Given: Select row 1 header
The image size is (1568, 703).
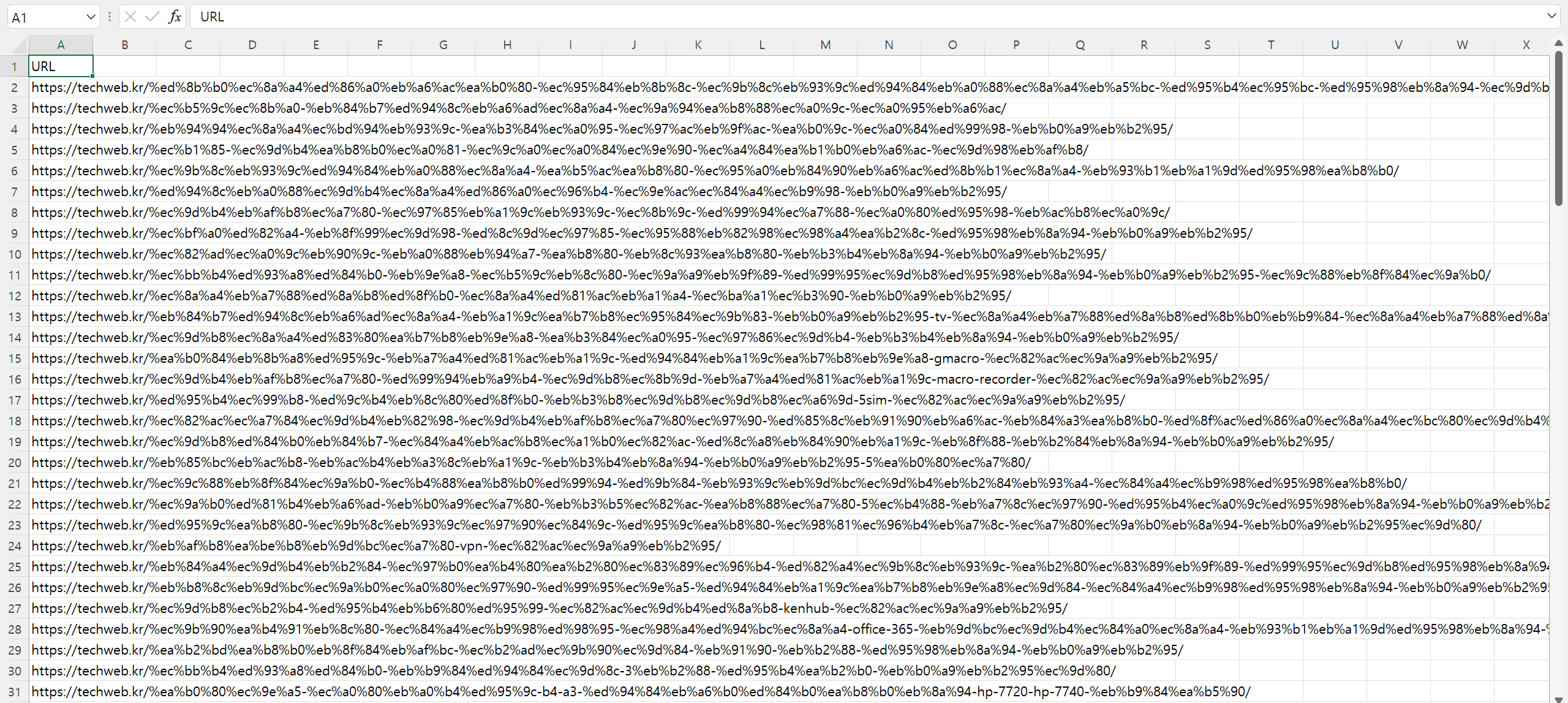Looking at the screenshot, I should click(14, 66).
